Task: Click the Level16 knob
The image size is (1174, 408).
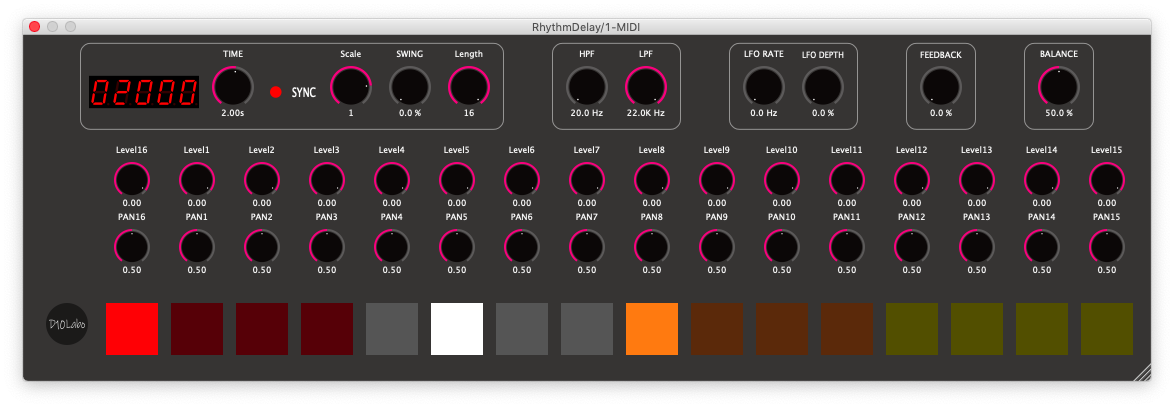Action: (x=132, y=180)
